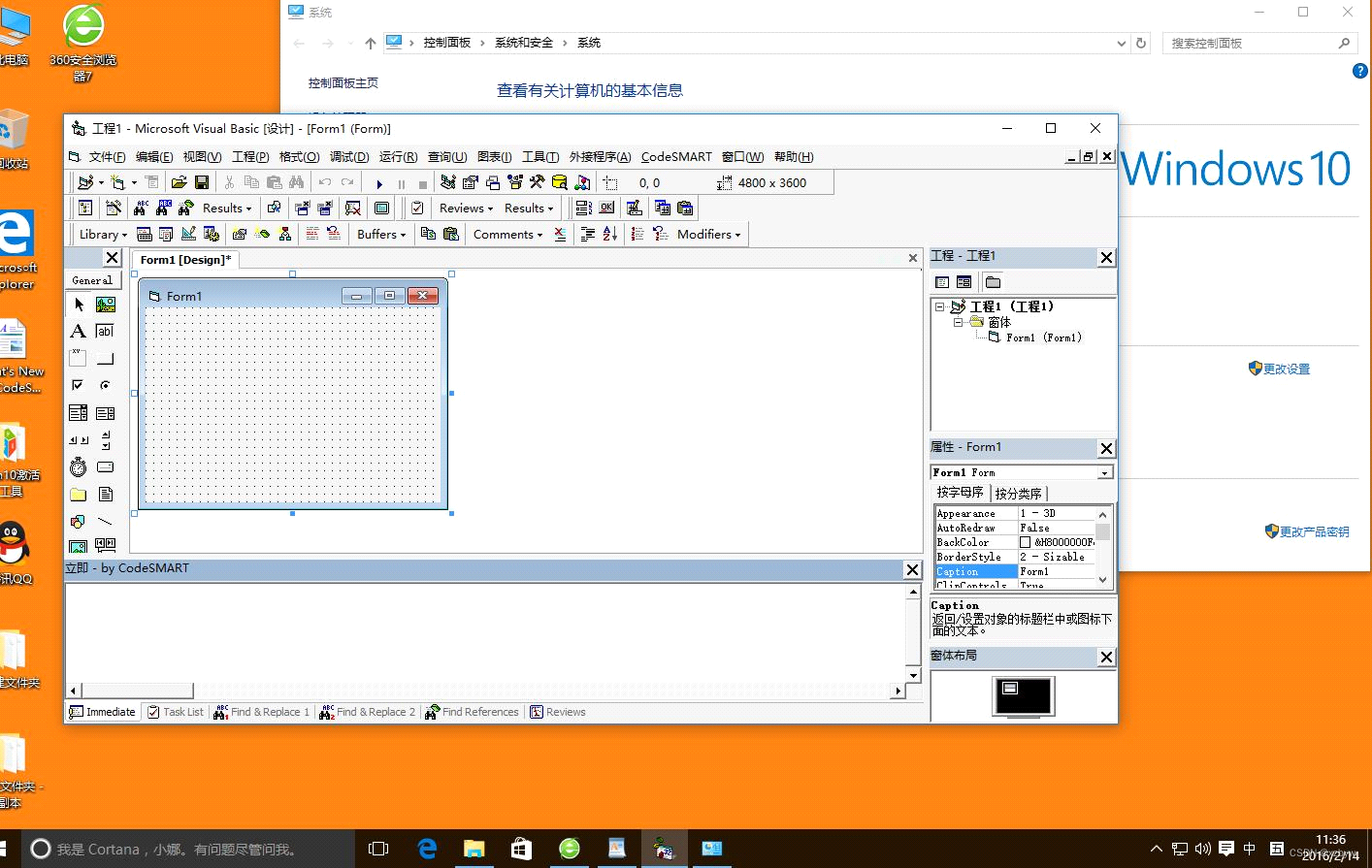1372x868 pixels.
Task: Open the Library dropdown on the CodeSMART toolbar
Action: pyautogui.click(x=102, y=234)
